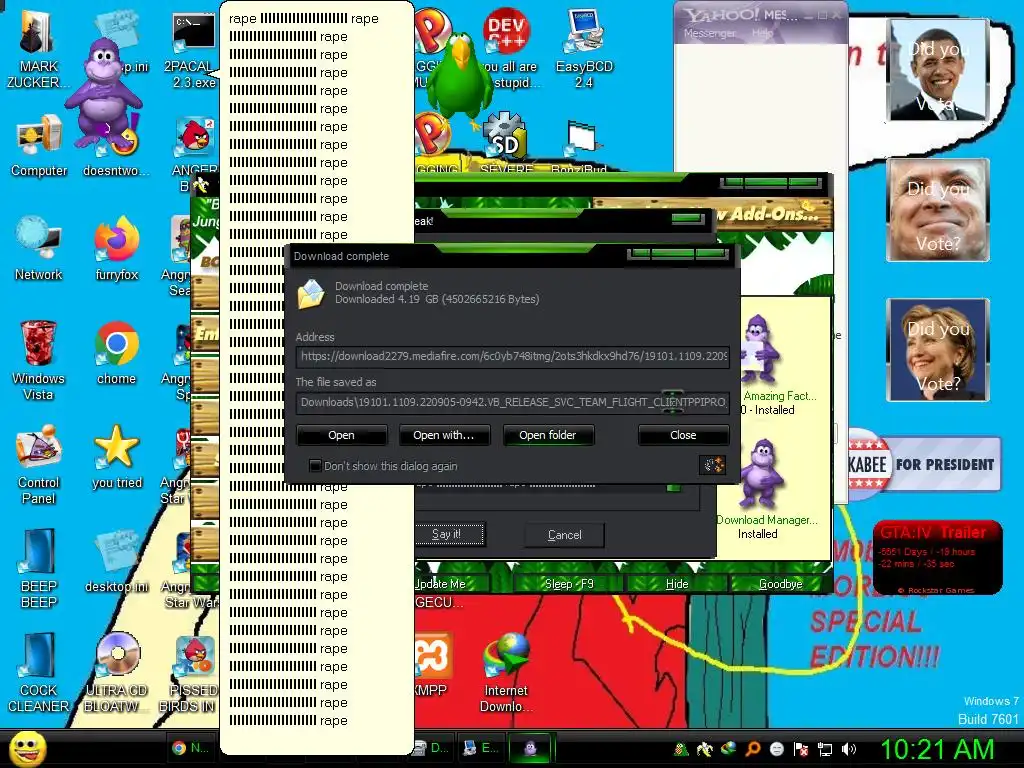
Task: Click the FOR PRESIDENT campaign gadget
Action: pos(925,464)
